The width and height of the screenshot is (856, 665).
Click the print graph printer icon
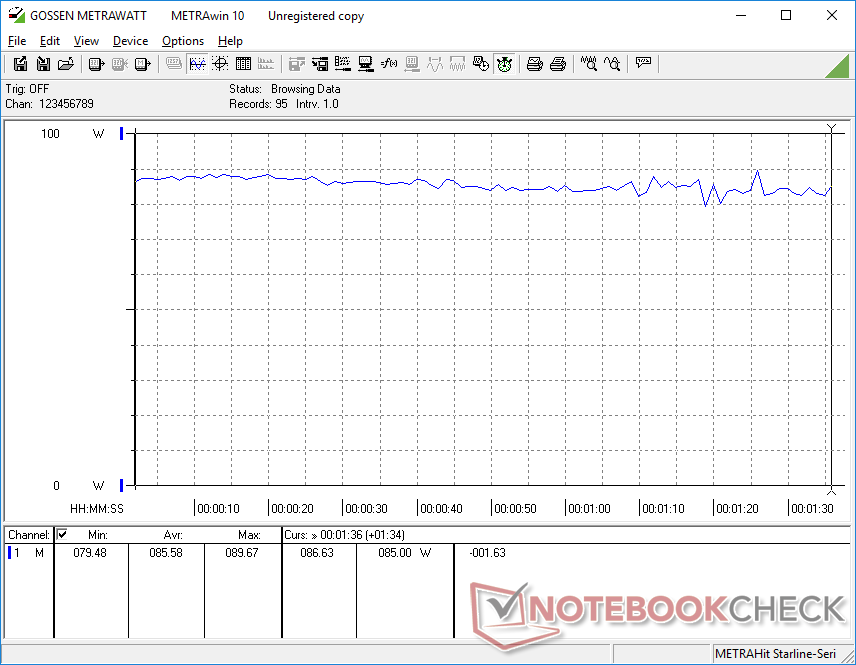(534, 64)
